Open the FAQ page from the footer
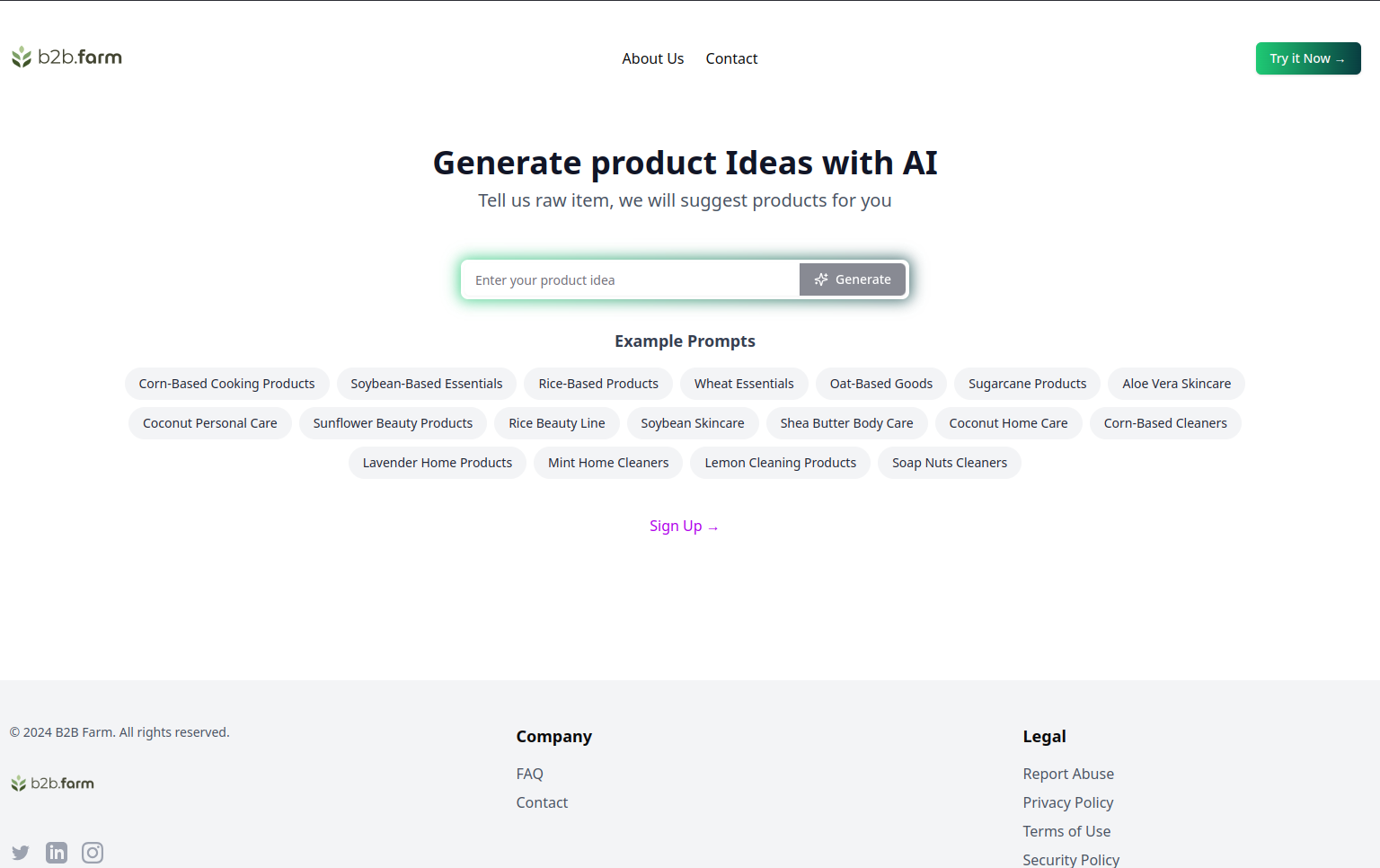 click(x=530, y=774)
